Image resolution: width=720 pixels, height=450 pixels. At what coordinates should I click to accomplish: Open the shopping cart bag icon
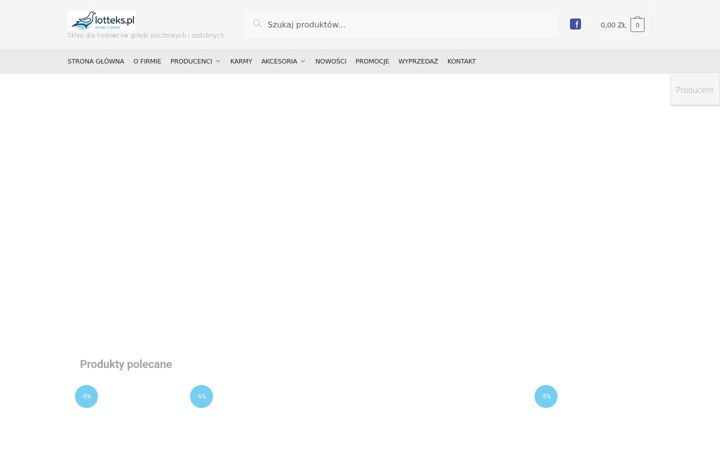point(637,24)
